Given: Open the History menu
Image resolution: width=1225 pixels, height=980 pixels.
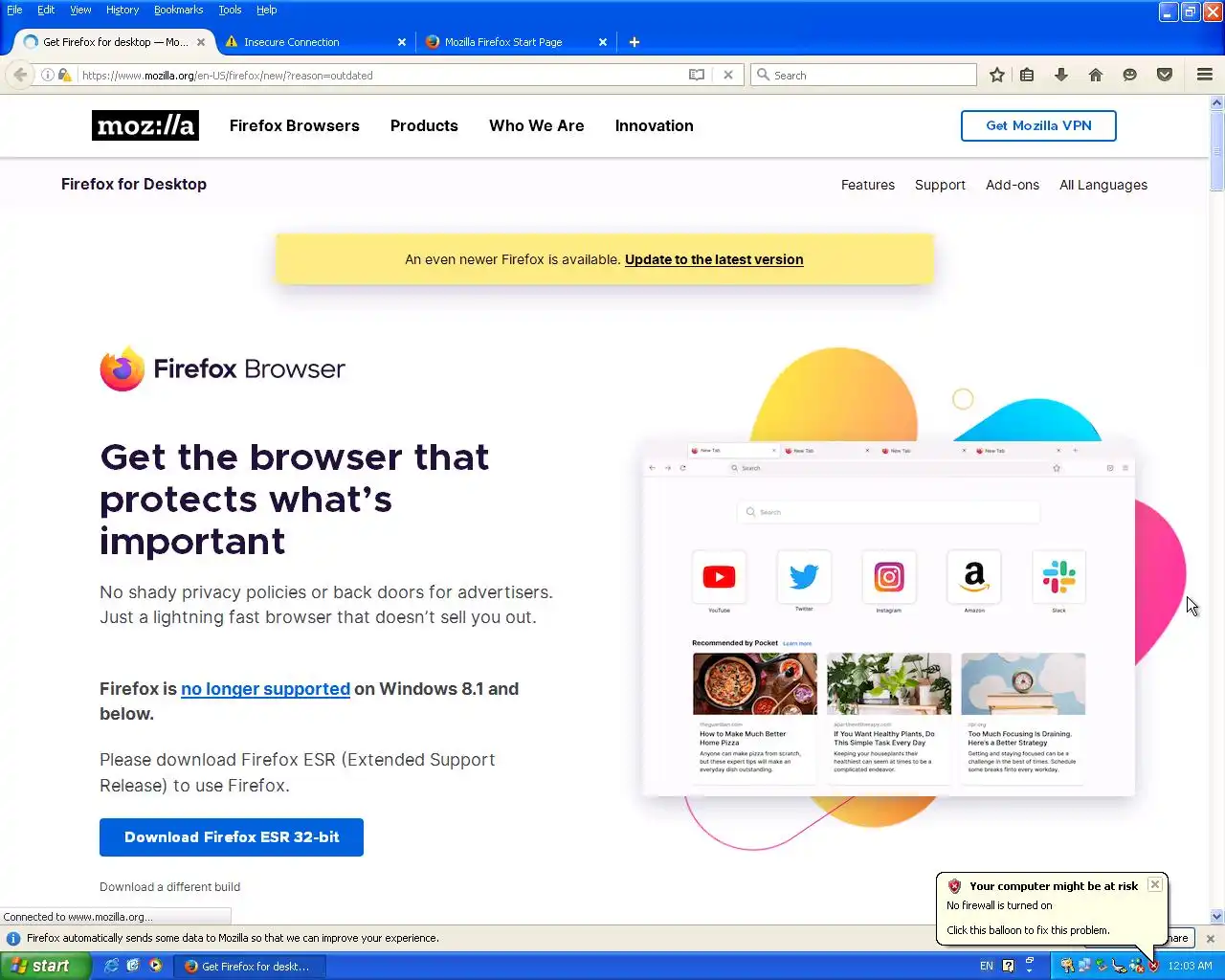Looking at the screenshot, I should (122, 10).
